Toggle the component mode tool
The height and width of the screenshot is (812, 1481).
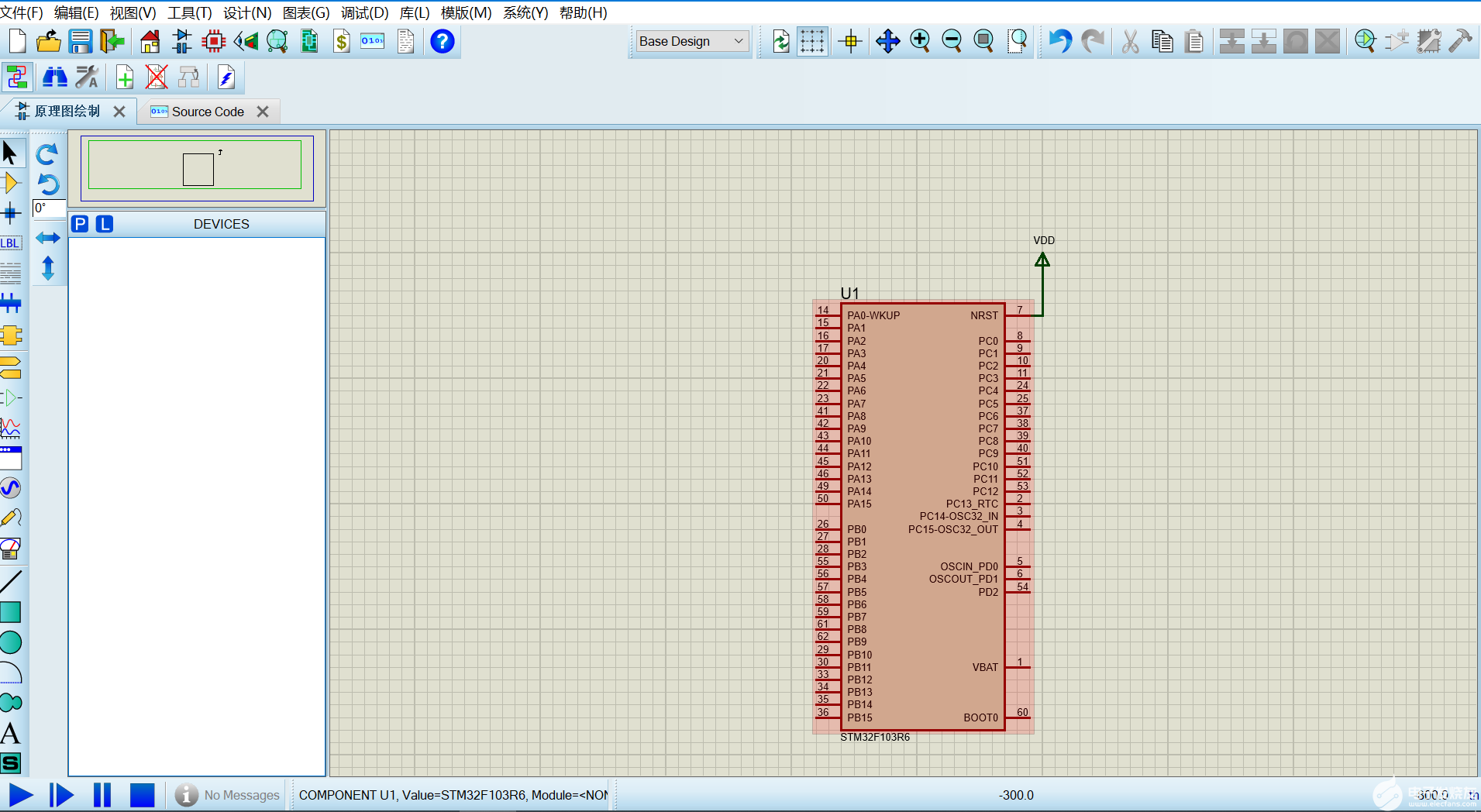click(x=11, y=184)
